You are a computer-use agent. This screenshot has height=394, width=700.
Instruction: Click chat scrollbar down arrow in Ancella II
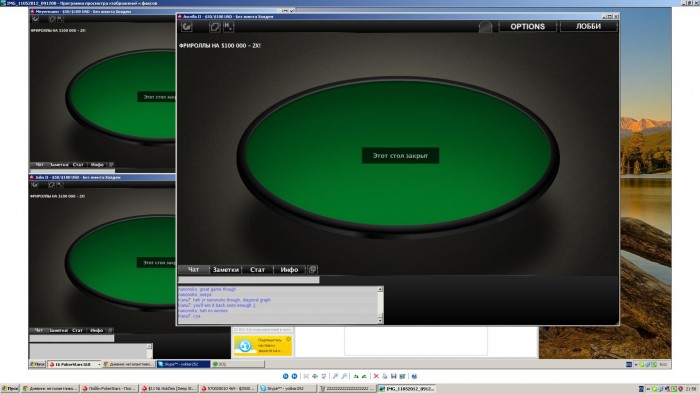click(380, 320)
